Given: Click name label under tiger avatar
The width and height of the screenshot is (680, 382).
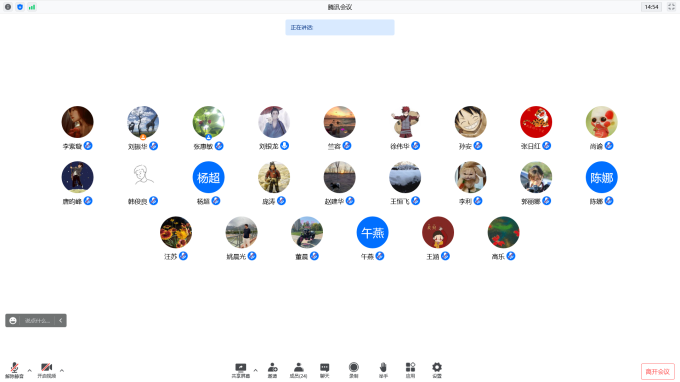Looking at the screenshot, I should point(530,147).
